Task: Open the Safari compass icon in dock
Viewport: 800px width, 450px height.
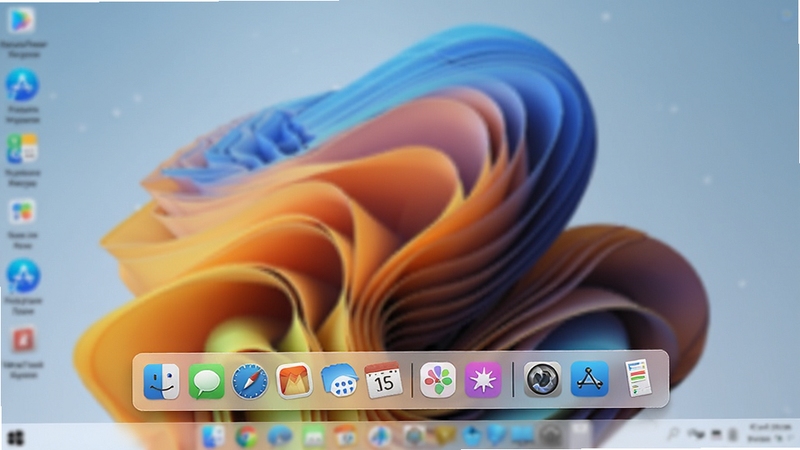Action: (250, 381)
